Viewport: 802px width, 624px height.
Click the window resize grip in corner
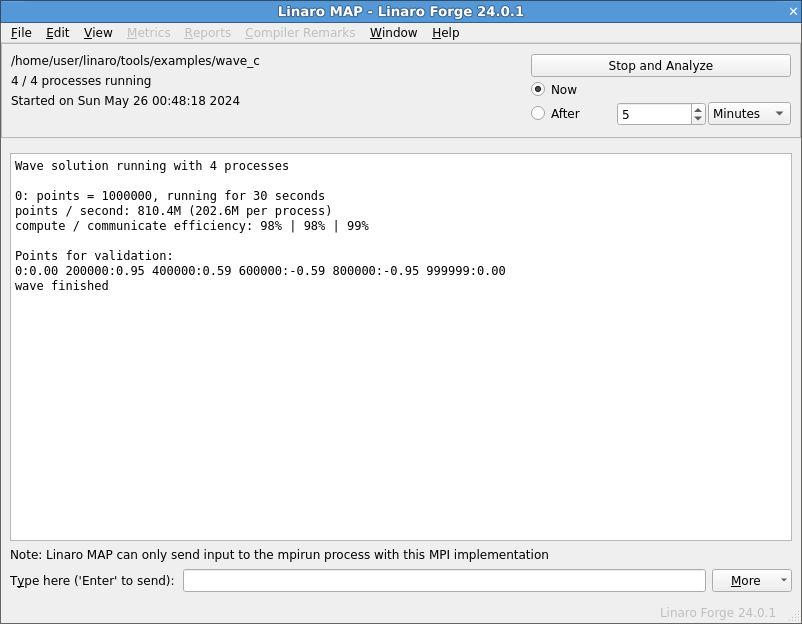coord(795,617)
